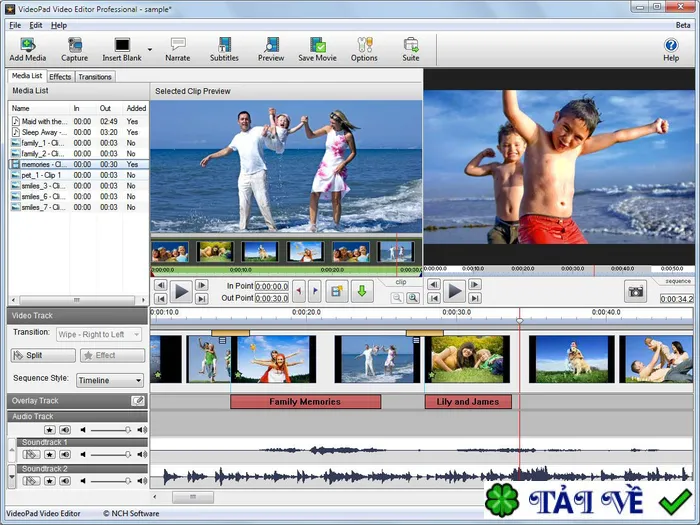Open the Transition Wipe - Right to Left dropdown
Screen dimensions: 700x525
[99, 334]
